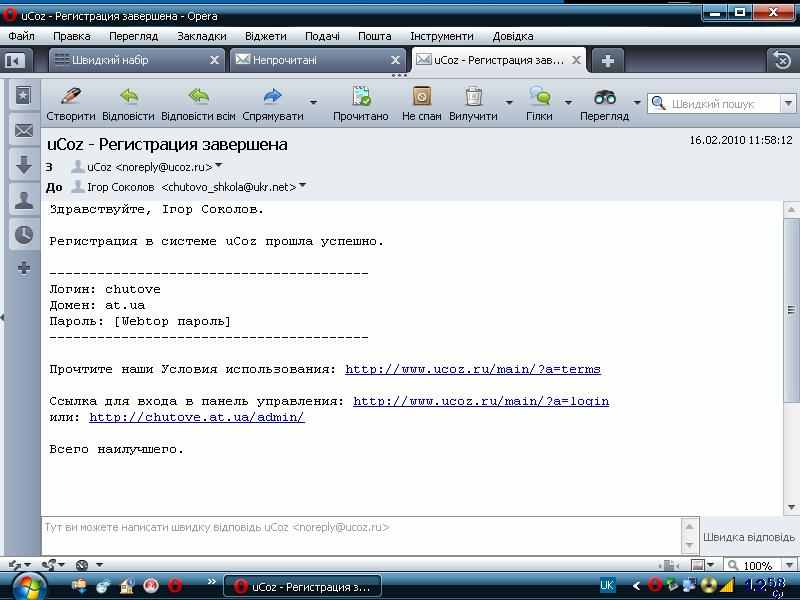
Task: Click the uCoz Opera taskbar button
Action: coord(303,587)
